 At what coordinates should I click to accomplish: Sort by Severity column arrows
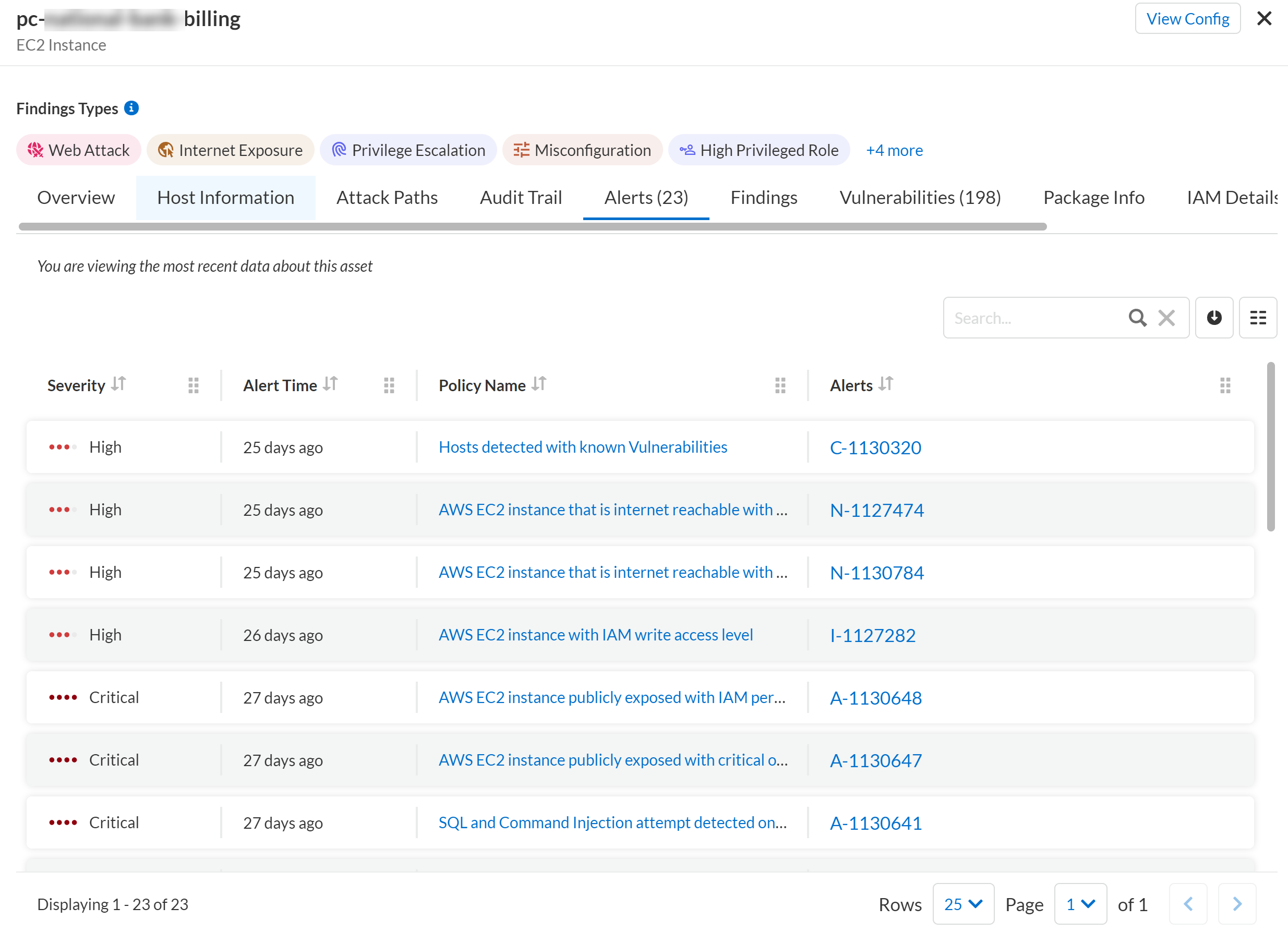(x=119, y=384)
